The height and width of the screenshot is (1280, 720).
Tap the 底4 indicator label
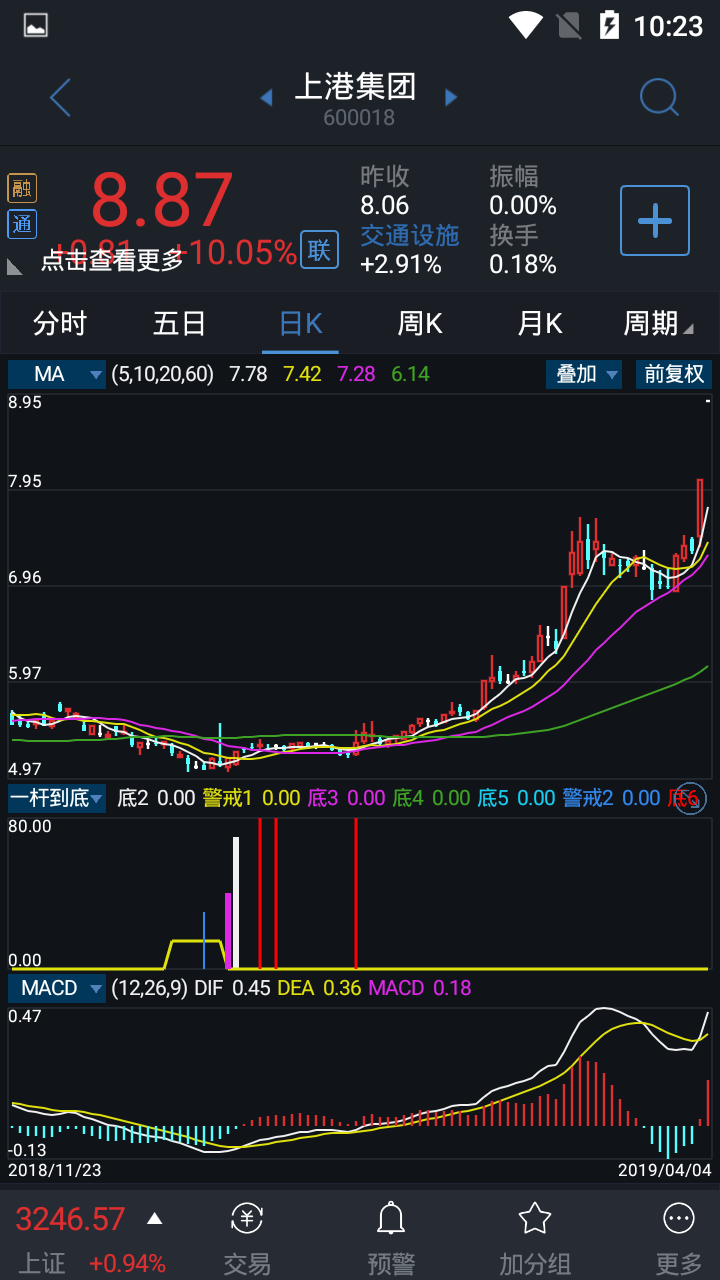pos(408,798)
